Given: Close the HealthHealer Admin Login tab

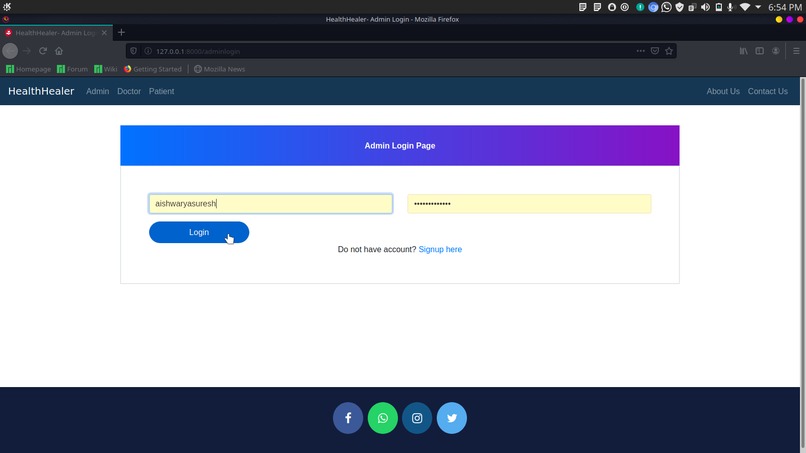Looking at the screenshot, I should coord(104,32).
